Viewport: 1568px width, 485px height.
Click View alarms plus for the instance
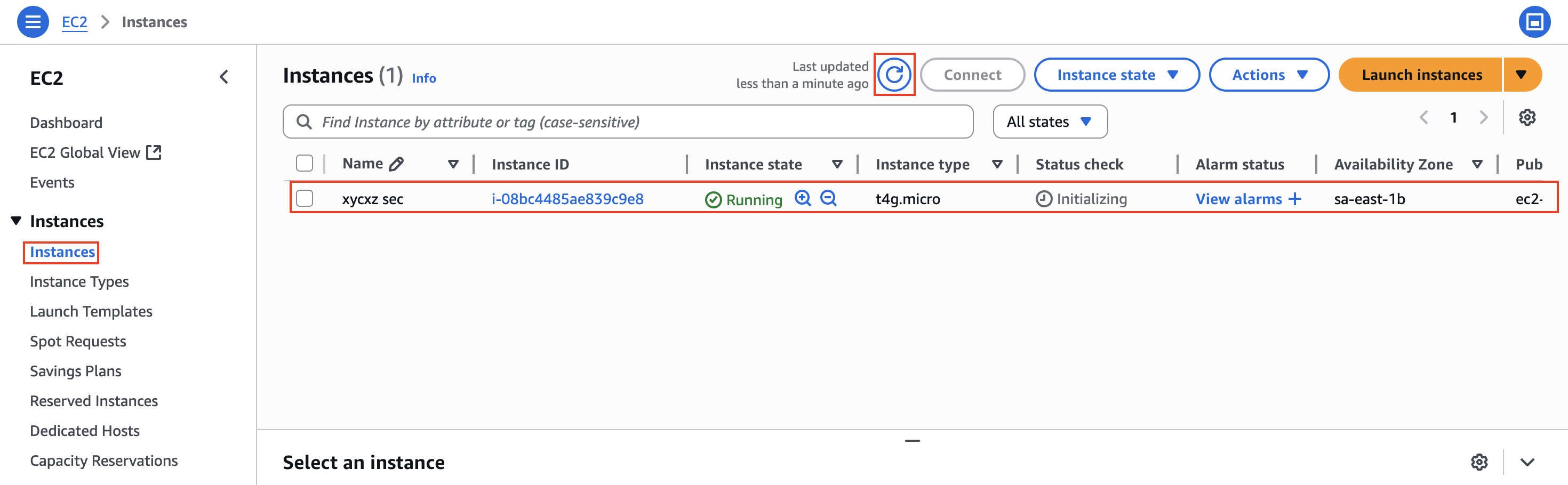[x=1293, y=198]
